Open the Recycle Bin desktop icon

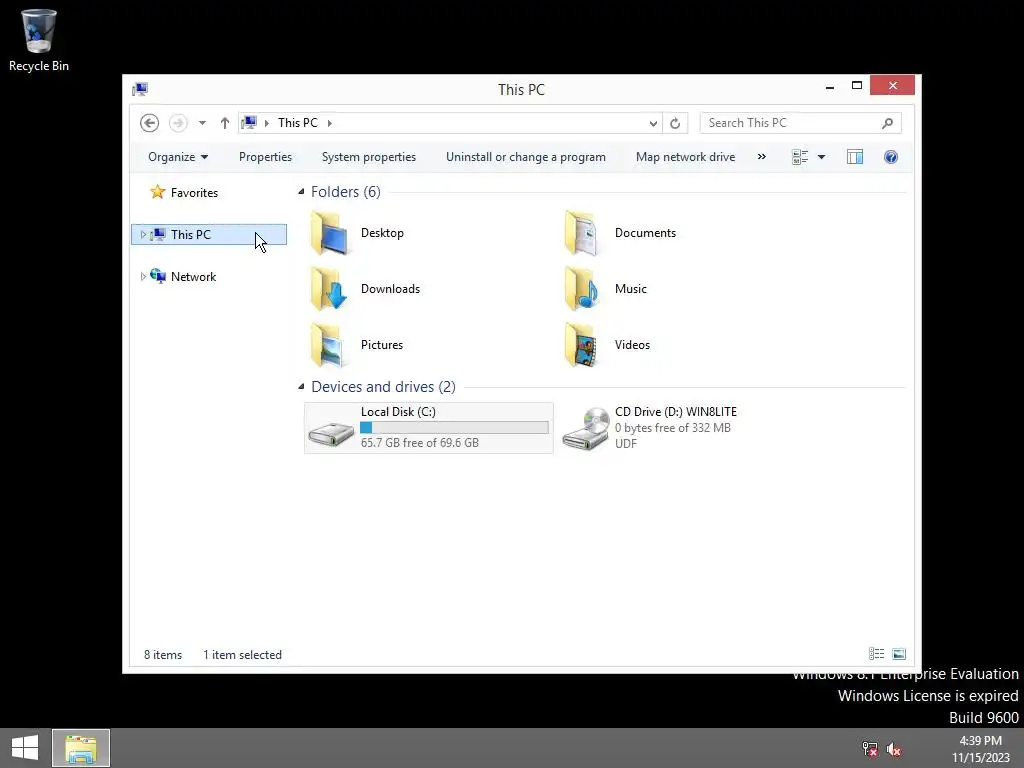click(39, 39)
